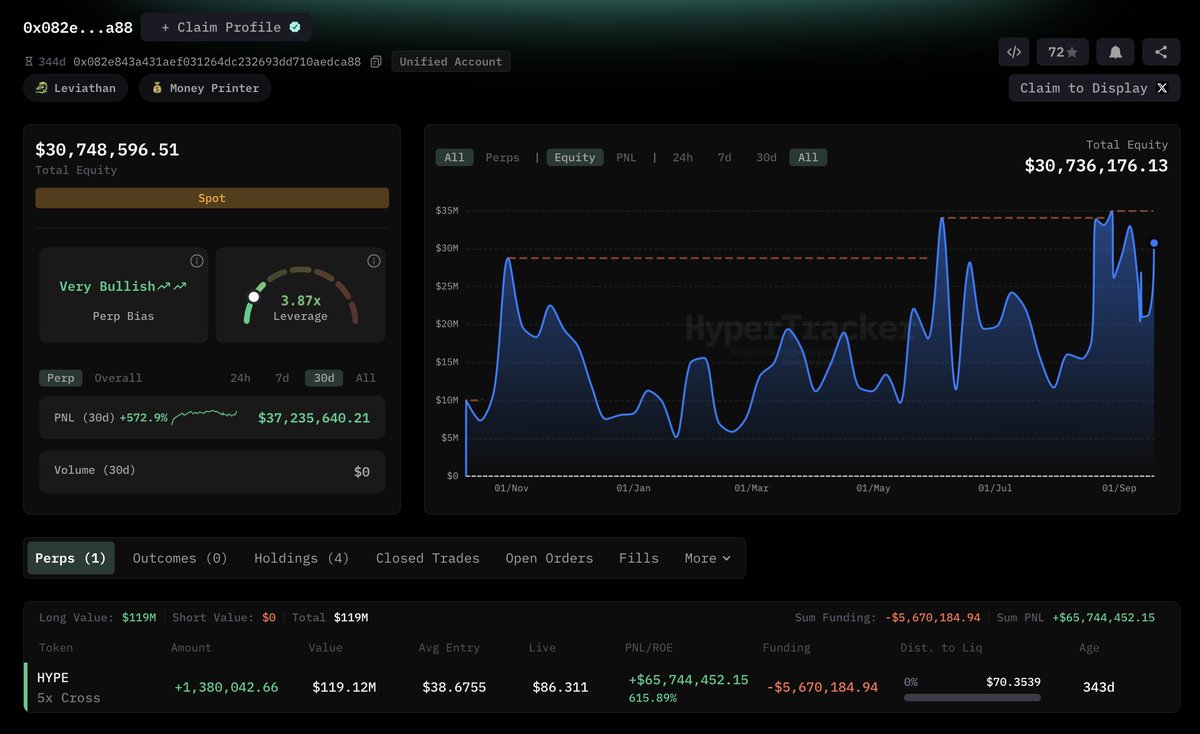This screenshot has width=1200, height=734.
Task: Sort by the Age column header
Action: click(x=1089, y=647)
